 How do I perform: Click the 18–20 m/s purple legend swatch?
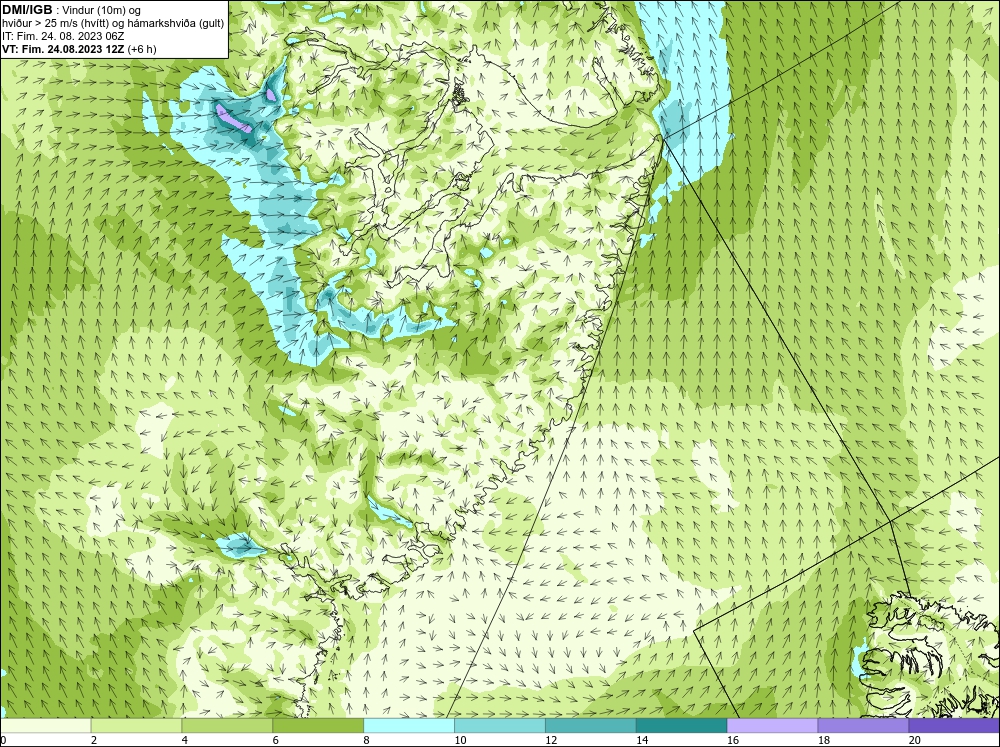tap(864, 726)
